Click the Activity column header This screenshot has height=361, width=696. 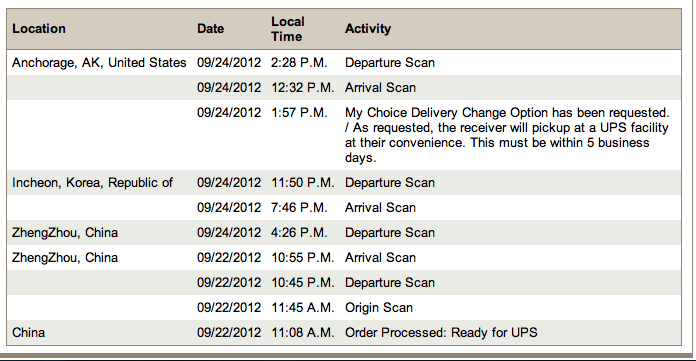(x=368, y=29)
